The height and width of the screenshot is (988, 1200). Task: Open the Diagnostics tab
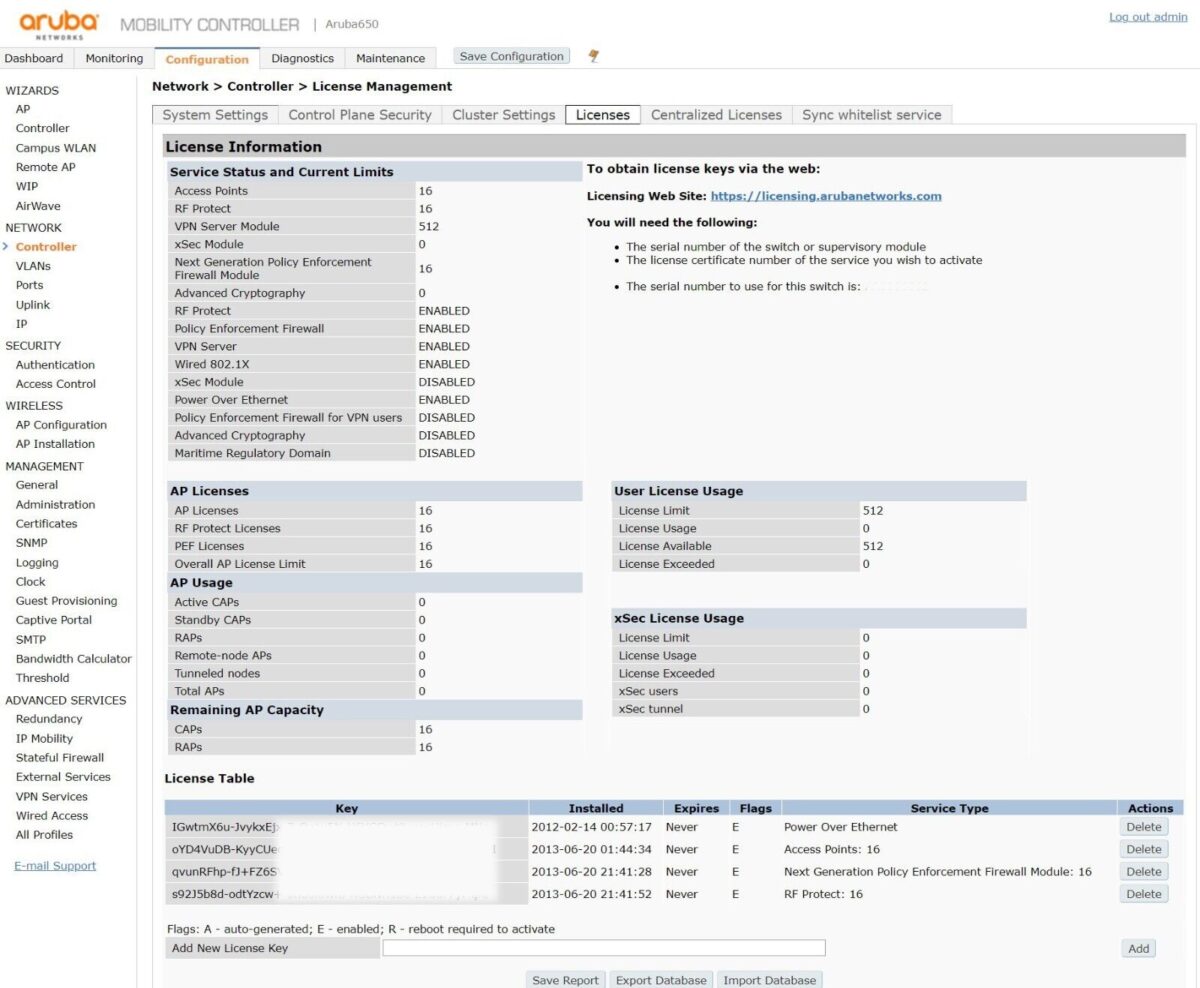302,58
